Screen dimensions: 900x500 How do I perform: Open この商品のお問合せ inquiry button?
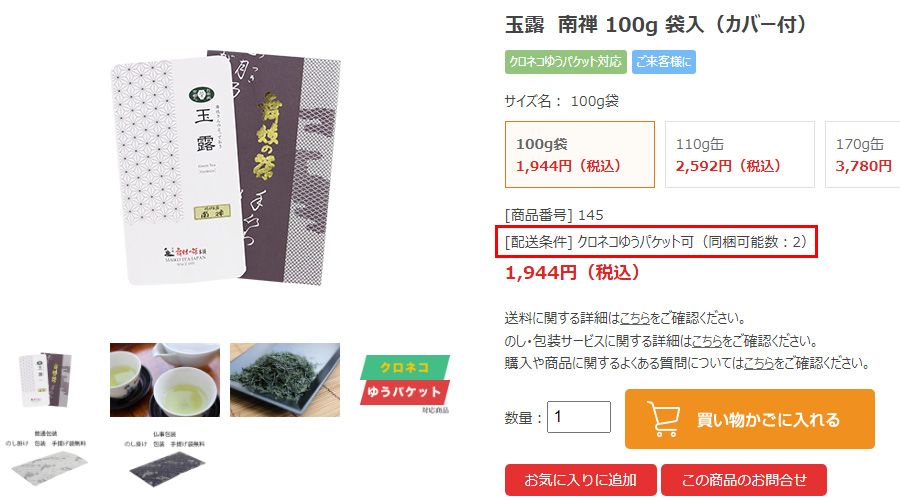(x=744, y=480)
